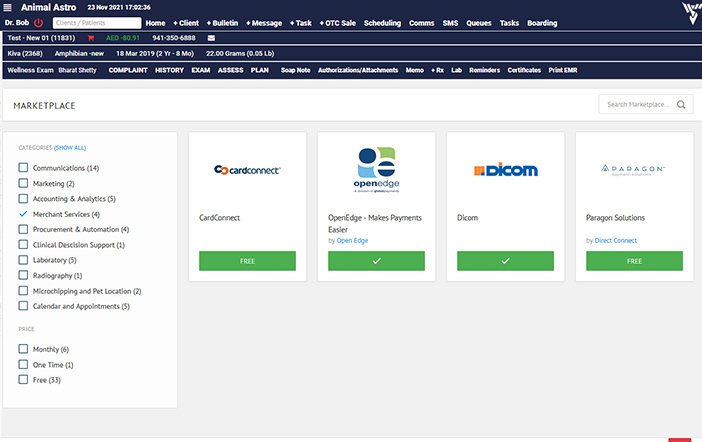Open Certificates section
The width and height of the screenshot is (702, 442).
tap(524, 70)
